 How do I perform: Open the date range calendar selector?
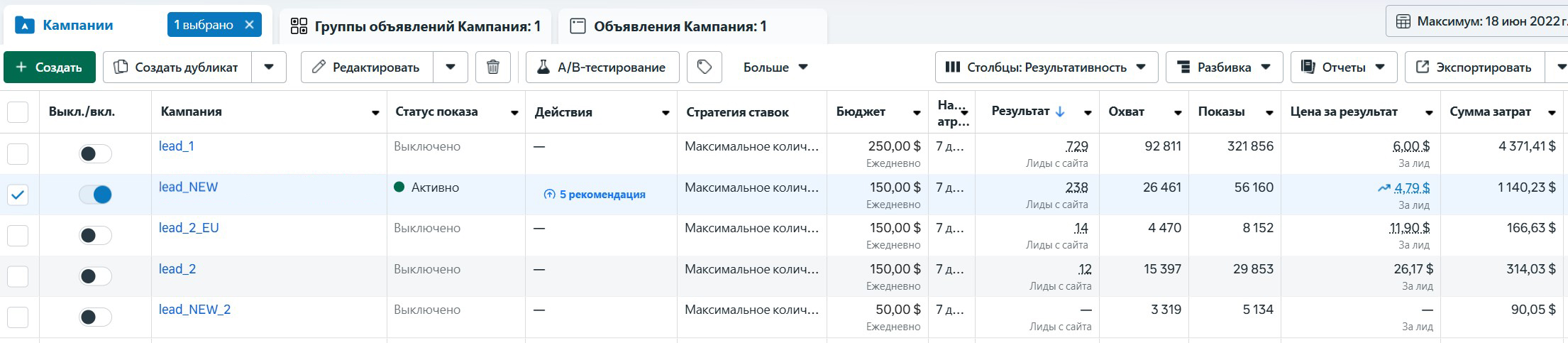1476,21
